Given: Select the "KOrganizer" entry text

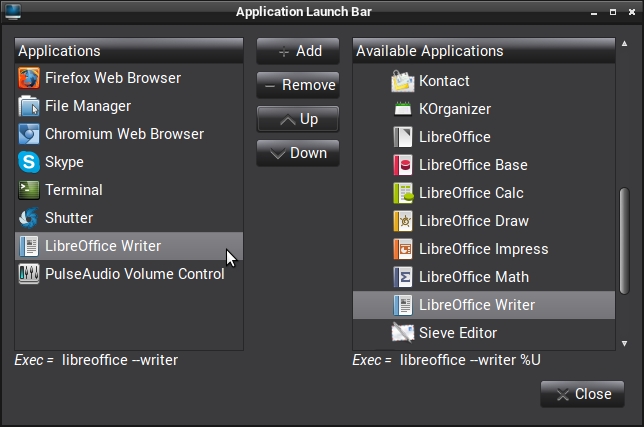Looking at the screenshot, I should click(455, 109).
